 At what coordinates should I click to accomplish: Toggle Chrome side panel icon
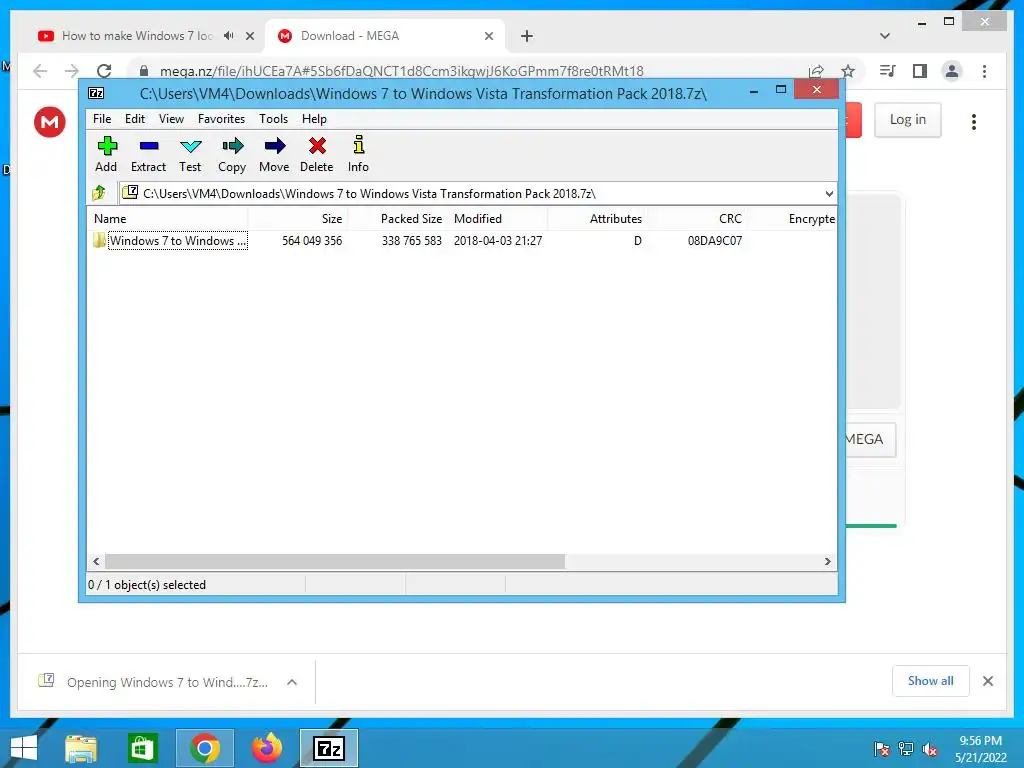click(920, 71)
